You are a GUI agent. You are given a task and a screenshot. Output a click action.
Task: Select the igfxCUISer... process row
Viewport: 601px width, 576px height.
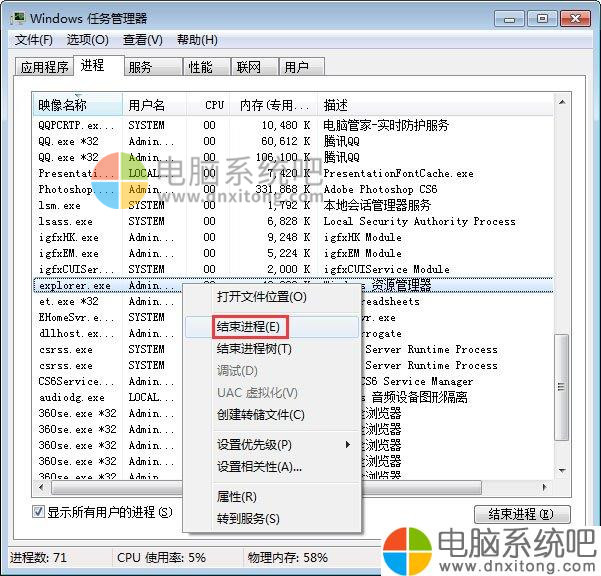[x=293, y=269]
